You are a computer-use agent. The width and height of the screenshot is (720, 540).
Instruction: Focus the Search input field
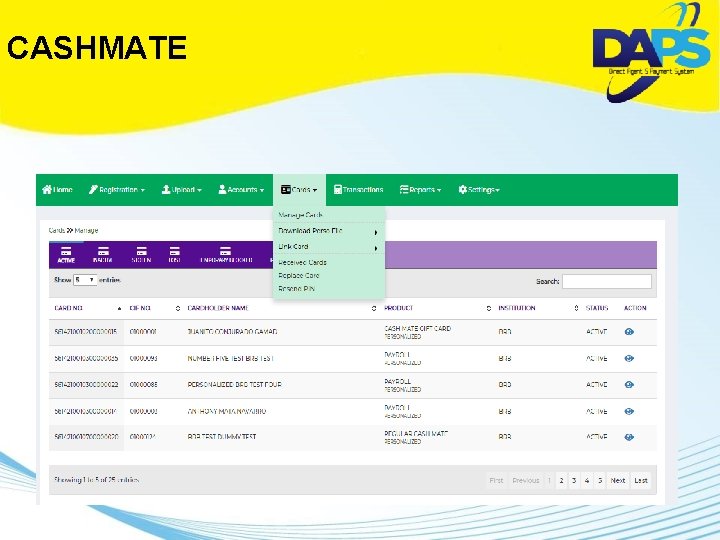point(607,281)
